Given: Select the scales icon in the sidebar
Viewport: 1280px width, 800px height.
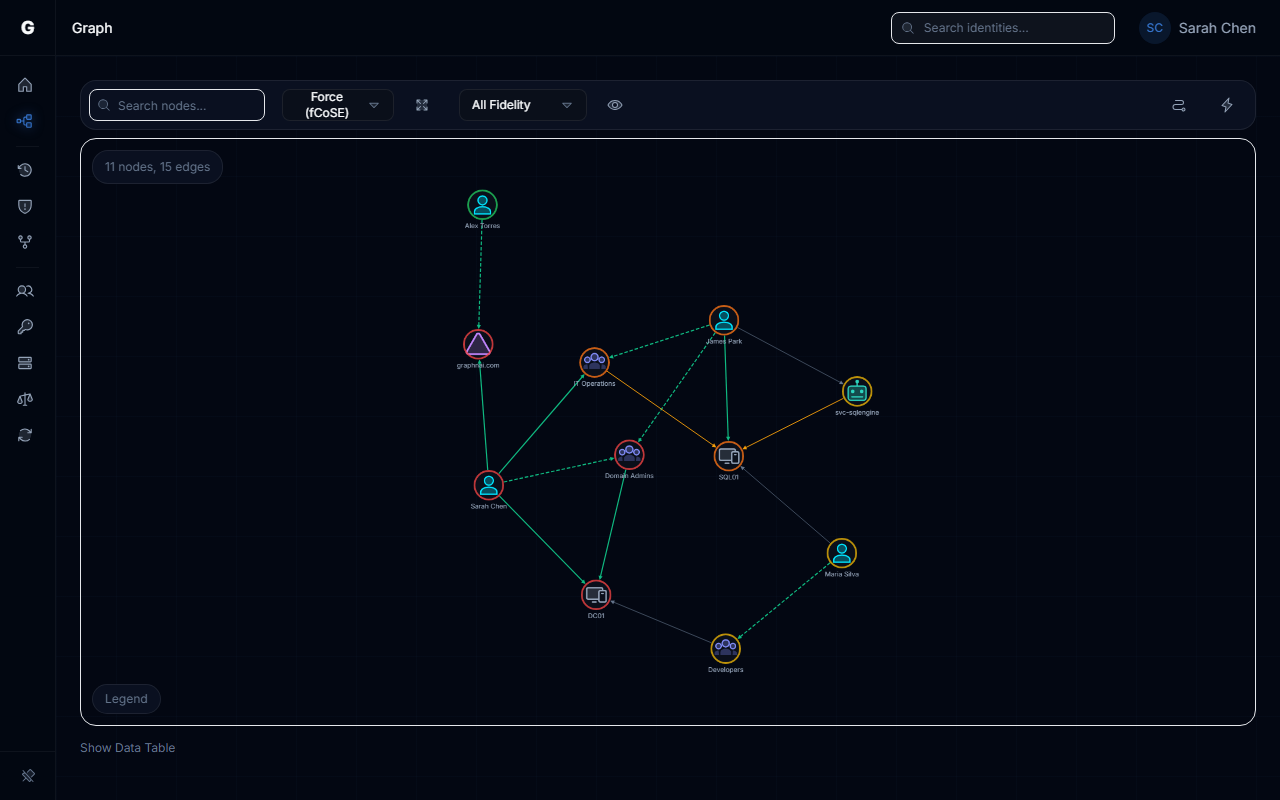Looking at the screenshot, I should tap(25, 399).
